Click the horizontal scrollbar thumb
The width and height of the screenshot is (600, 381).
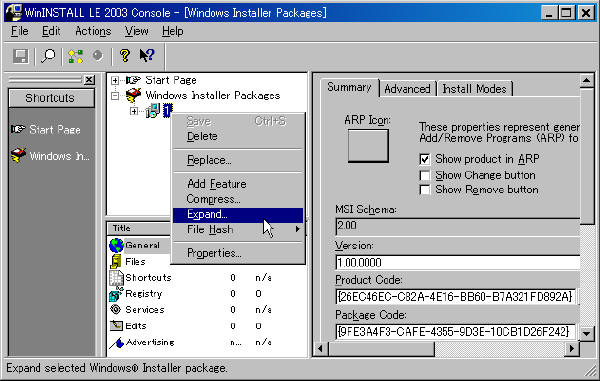pos(381,348)
